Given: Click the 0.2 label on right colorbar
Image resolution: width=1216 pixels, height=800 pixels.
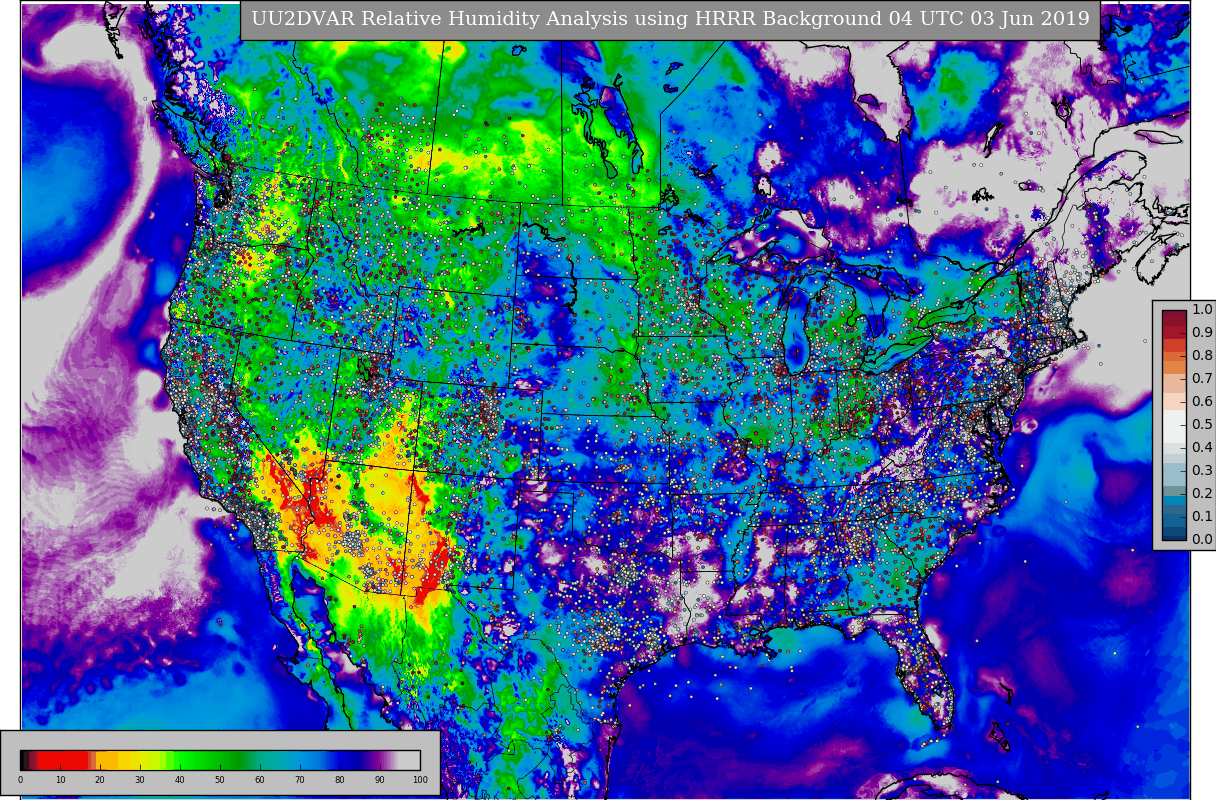Looking at the screenshot, I should pyautogui.click(x=1202, y=494).
